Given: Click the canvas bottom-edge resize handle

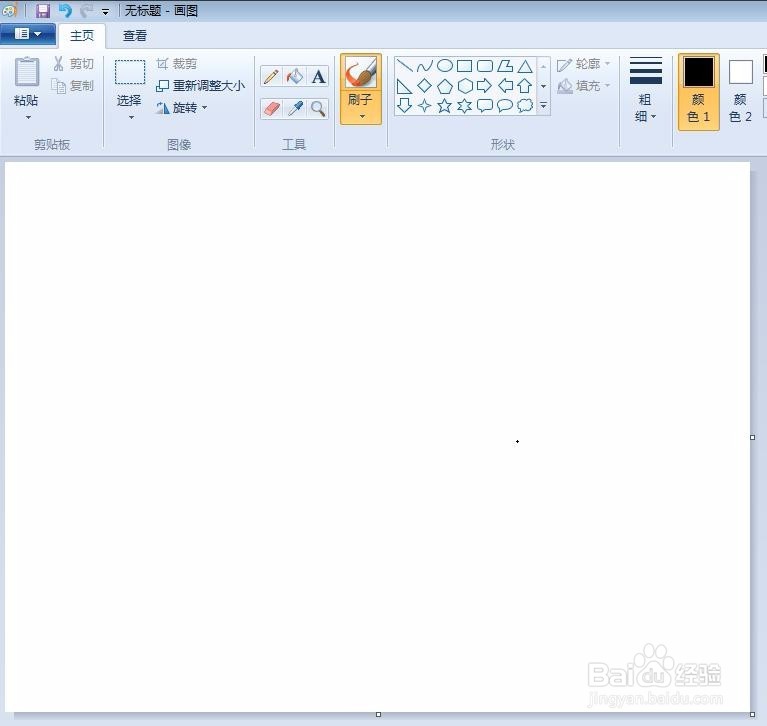Looking at the screenshot, I should pyautogui.click(x=378, y=715).
